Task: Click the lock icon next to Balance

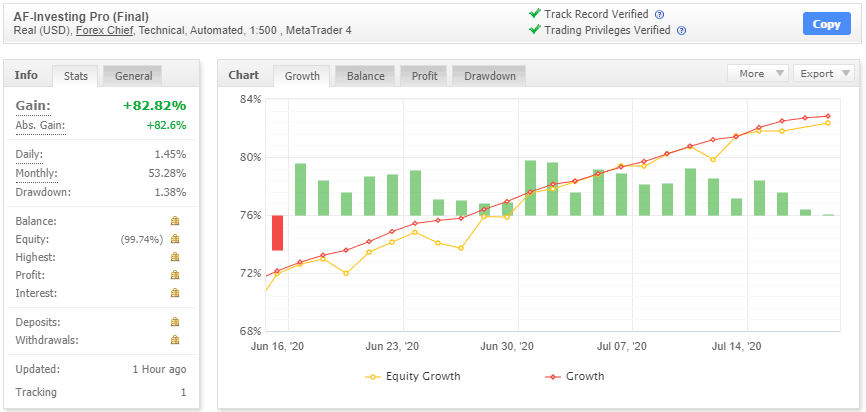Action: click(x=175, y=221)
